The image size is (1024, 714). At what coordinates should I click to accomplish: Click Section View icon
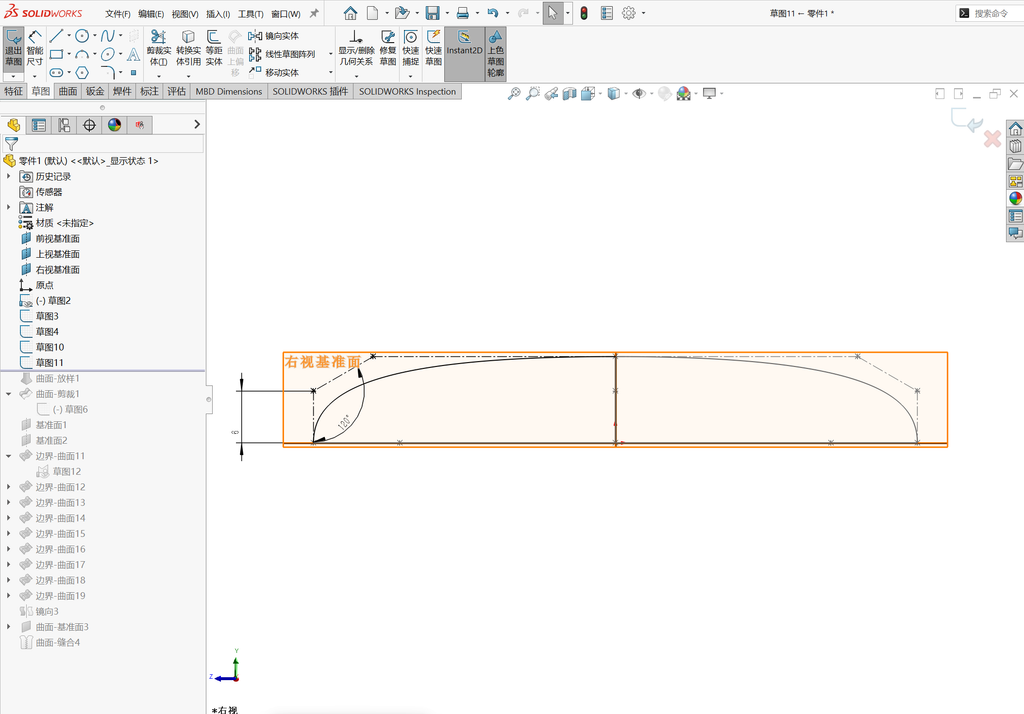[569, 93]
